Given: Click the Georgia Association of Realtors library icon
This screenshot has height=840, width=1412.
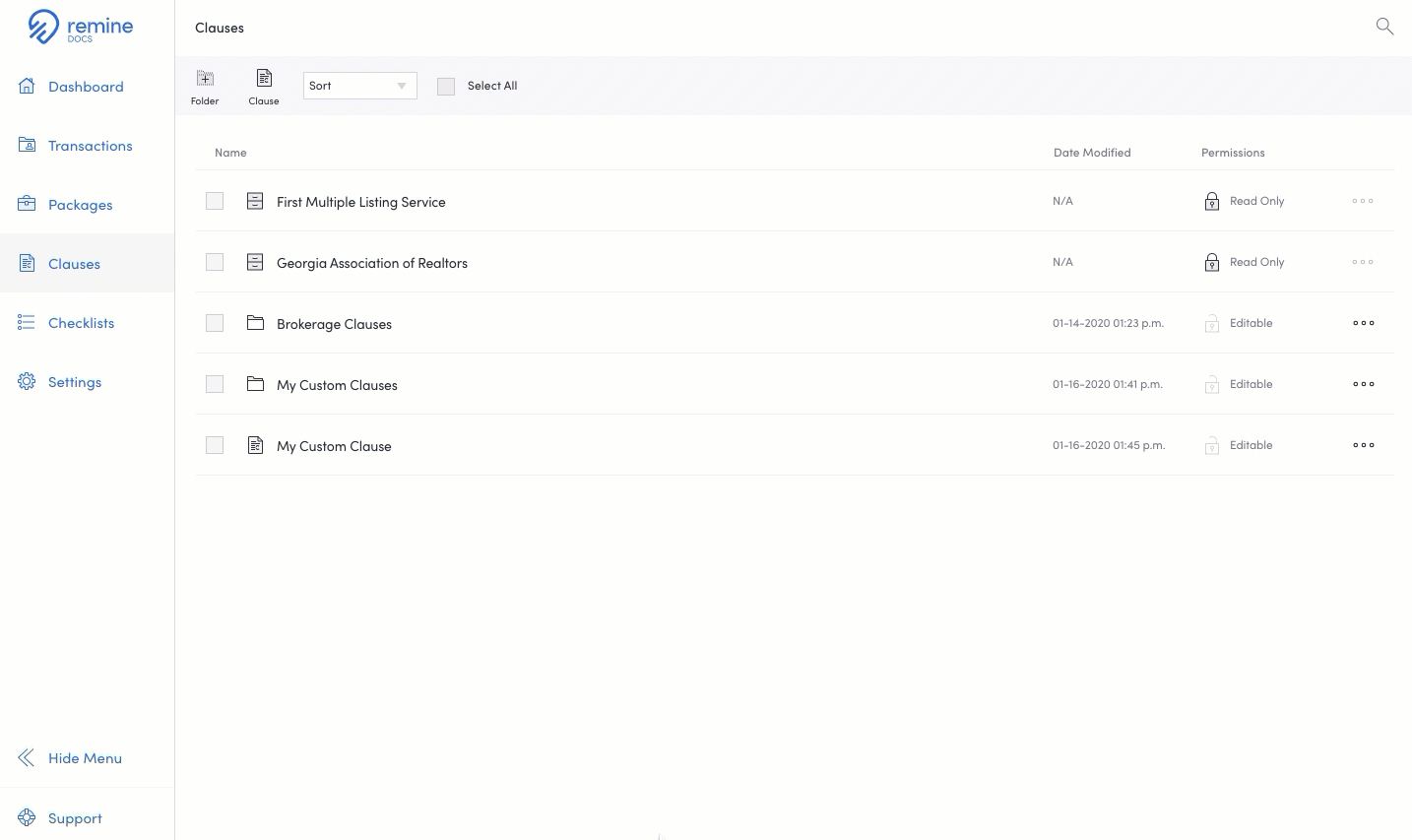Looking at the screenshot, I should pos(255,262).
